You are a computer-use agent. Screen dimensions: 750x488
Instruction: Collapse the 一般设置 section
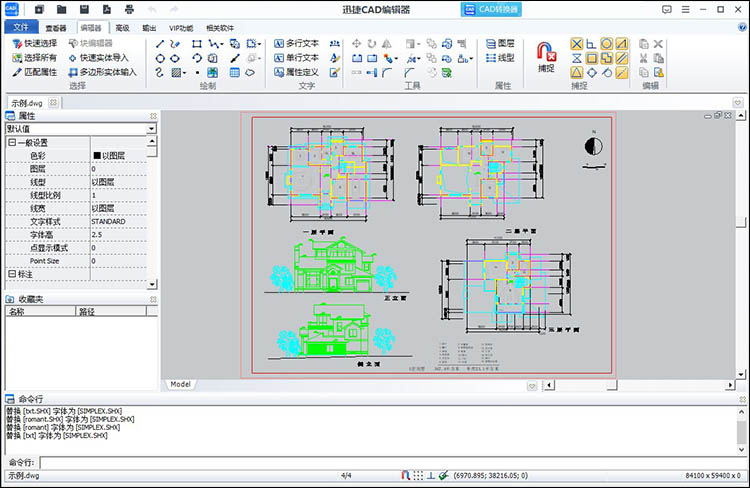coord(12,143)
